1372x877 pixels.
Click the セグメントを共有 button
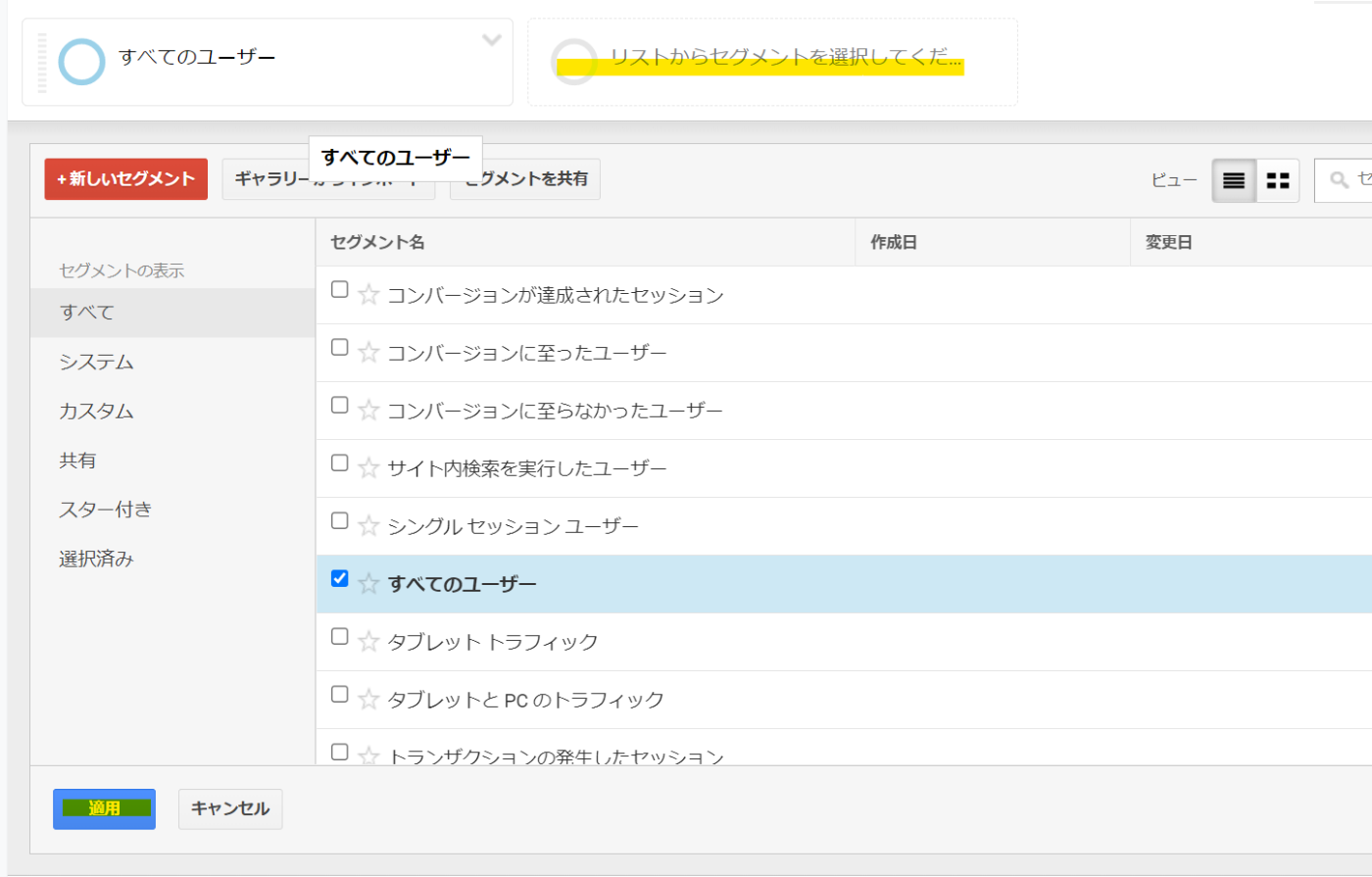click(525, 179)
